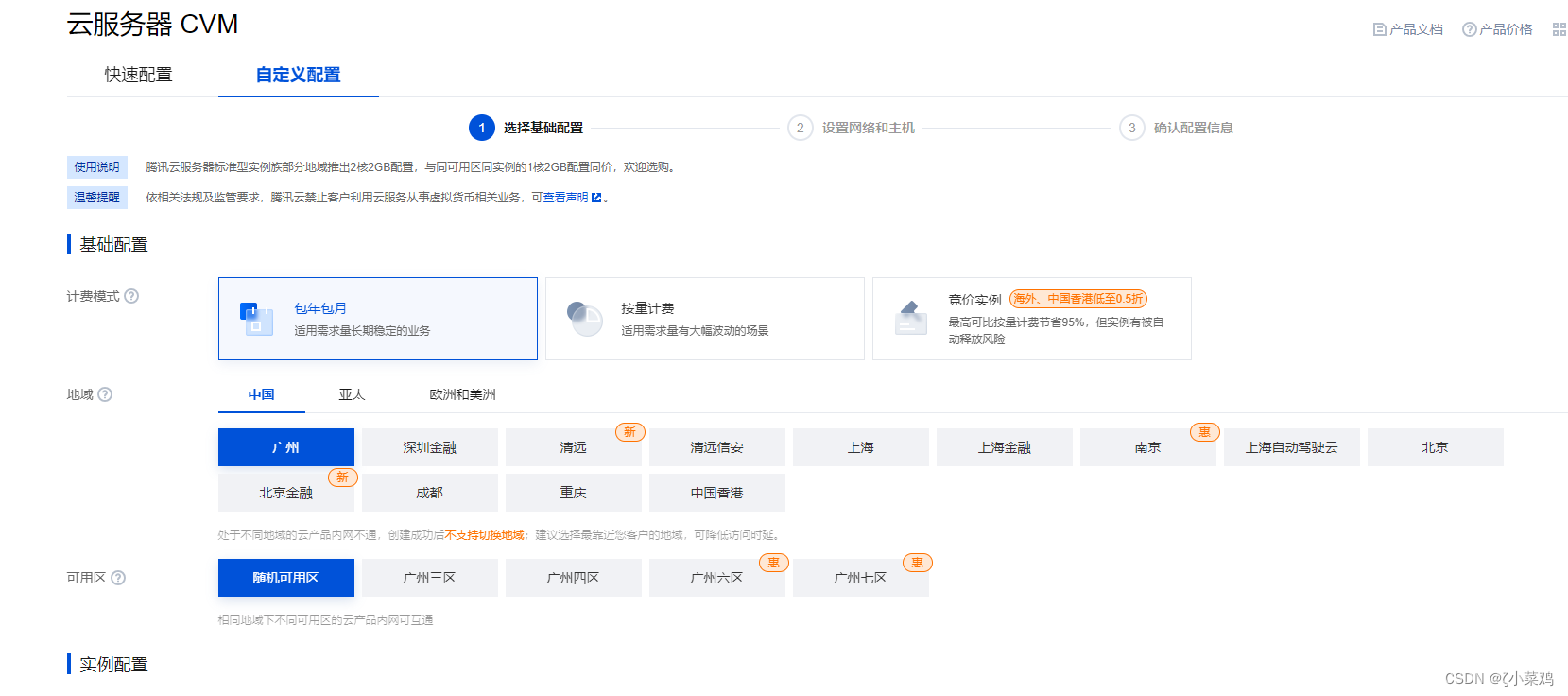The height and width of the screenshot is (696, 1568).
Task: Click the help icon next to 可用区
Action: [x=118, y=578]
